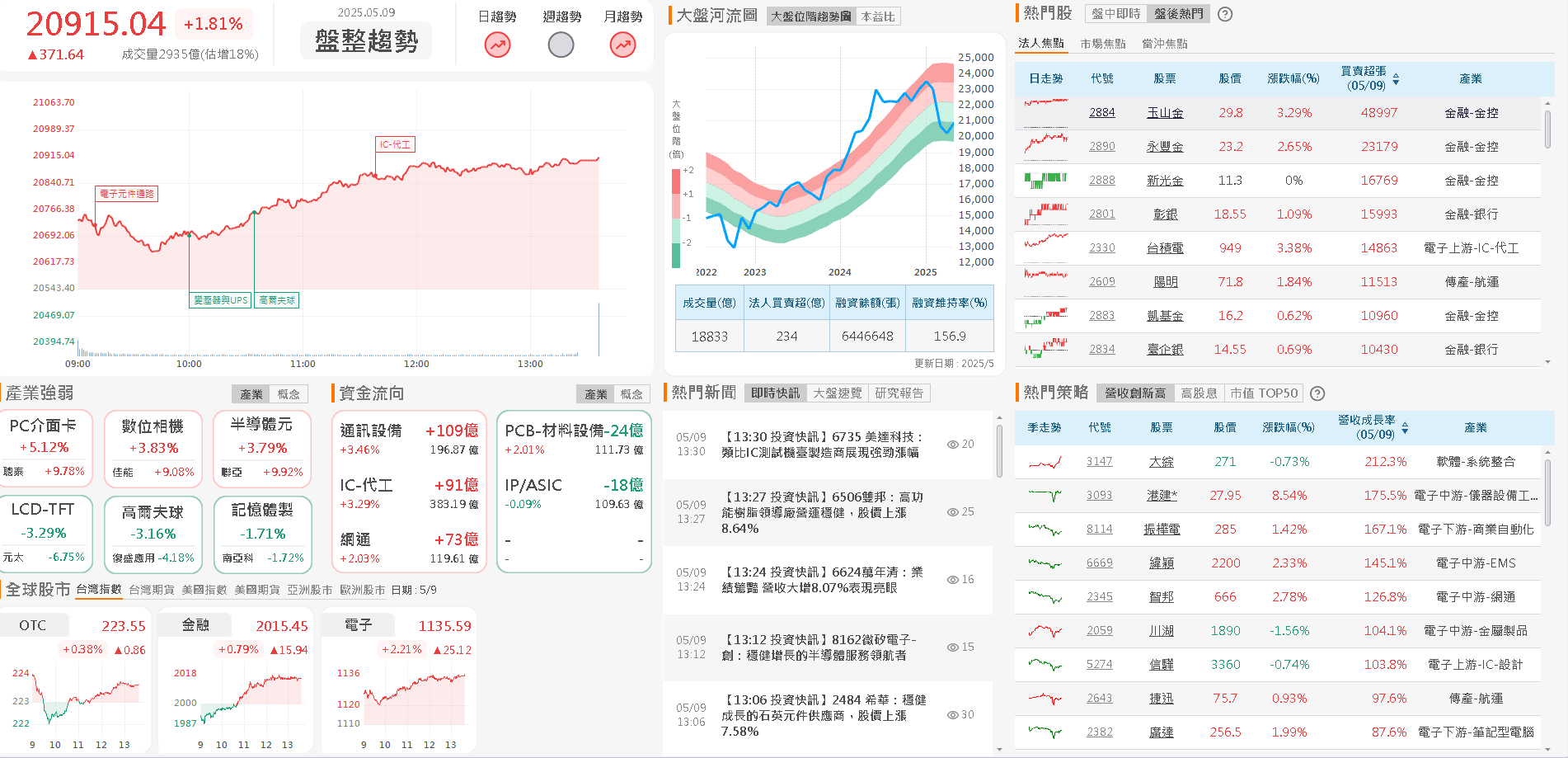Screen dimensions: 1568x758
Task: Click the news list scrollbar
Action: click(x=999, y=451)
